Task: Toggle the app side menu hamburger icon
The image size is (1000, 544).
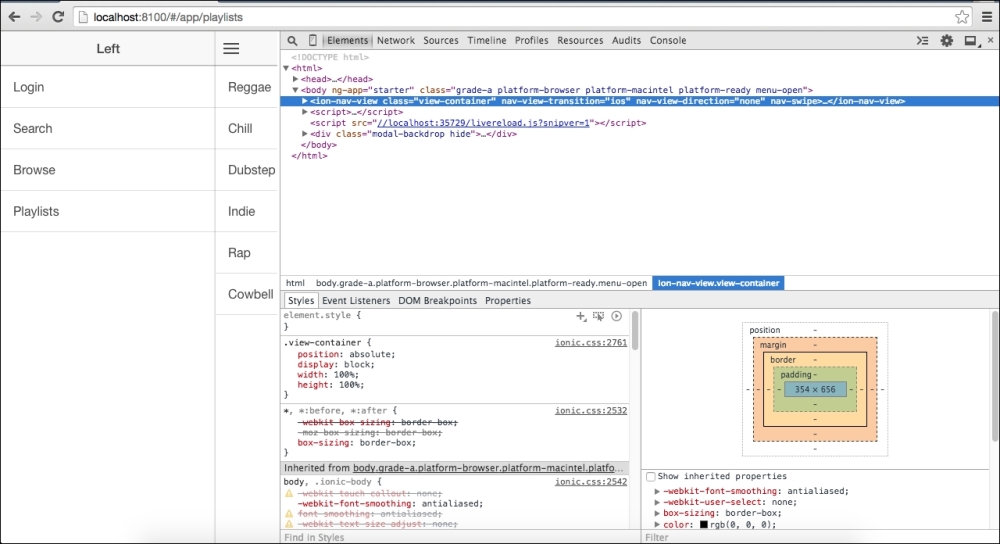Action: coord(231,48)
